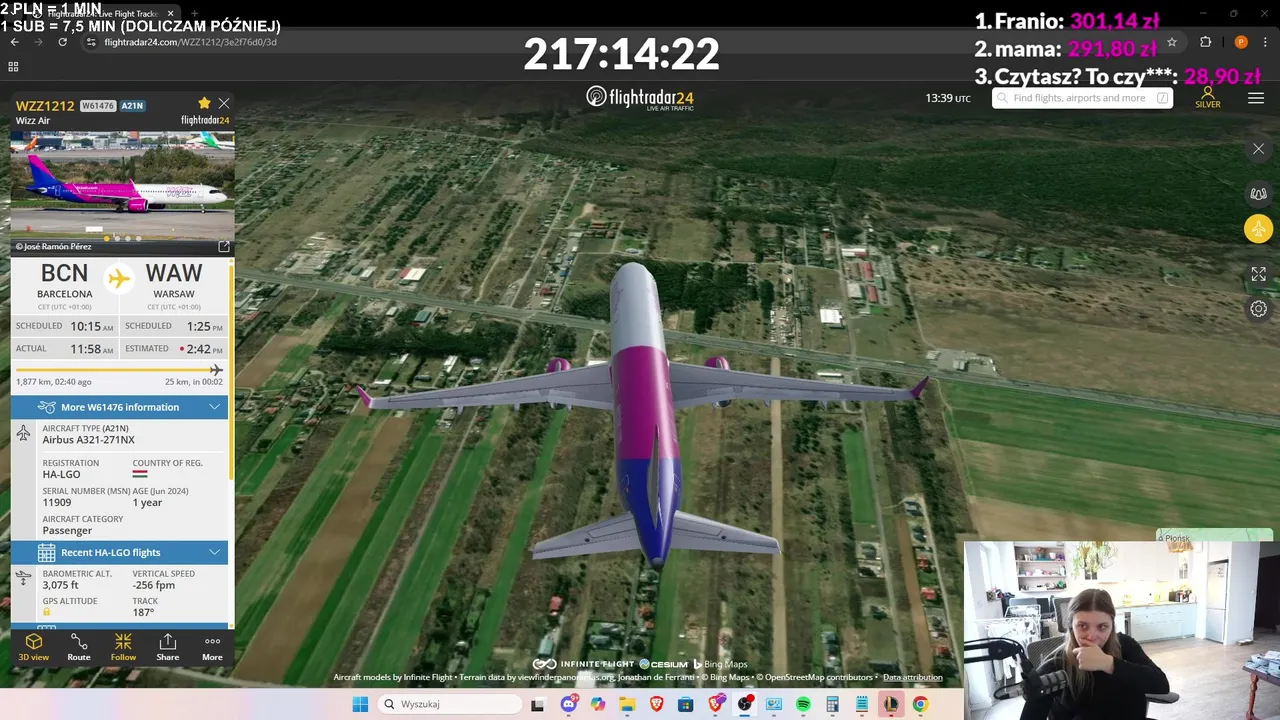Click the Airbus A321-271NX aircraft type
This screenshot has width=1280, height=720.
(88, 440)
